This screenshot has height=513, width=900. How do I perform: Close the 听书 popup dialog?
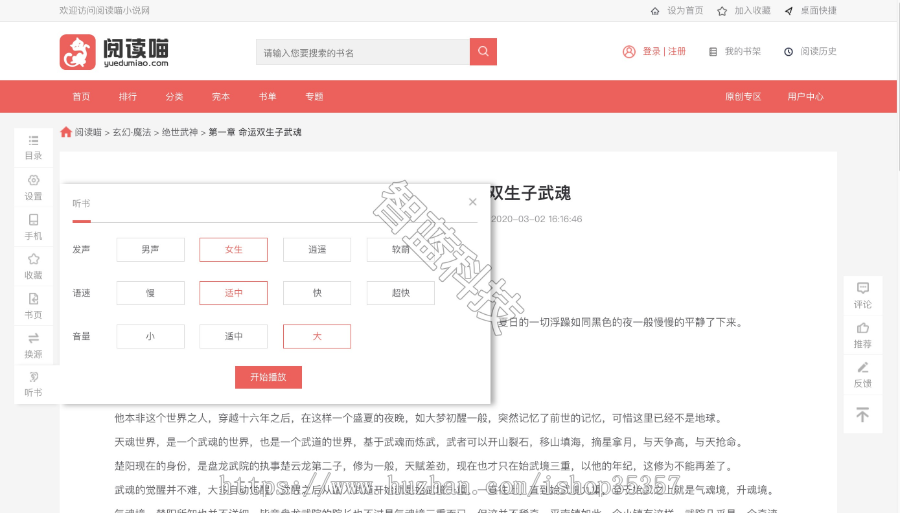coord(472,202)
